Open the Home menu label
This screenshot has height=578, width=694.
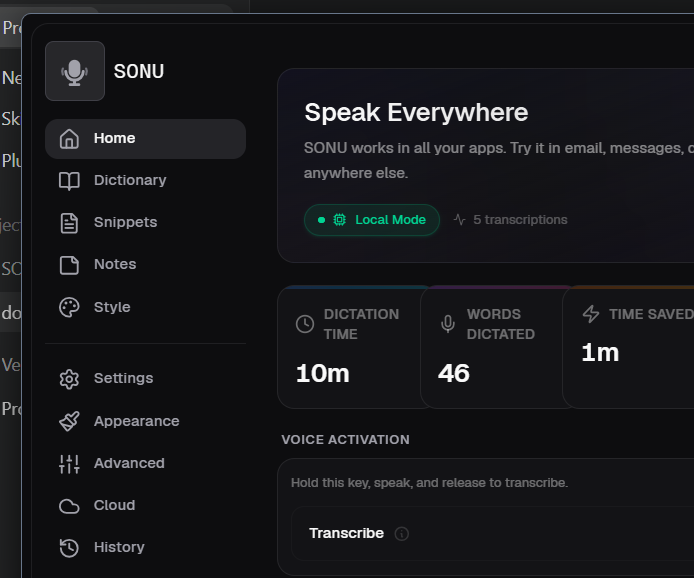114,138
